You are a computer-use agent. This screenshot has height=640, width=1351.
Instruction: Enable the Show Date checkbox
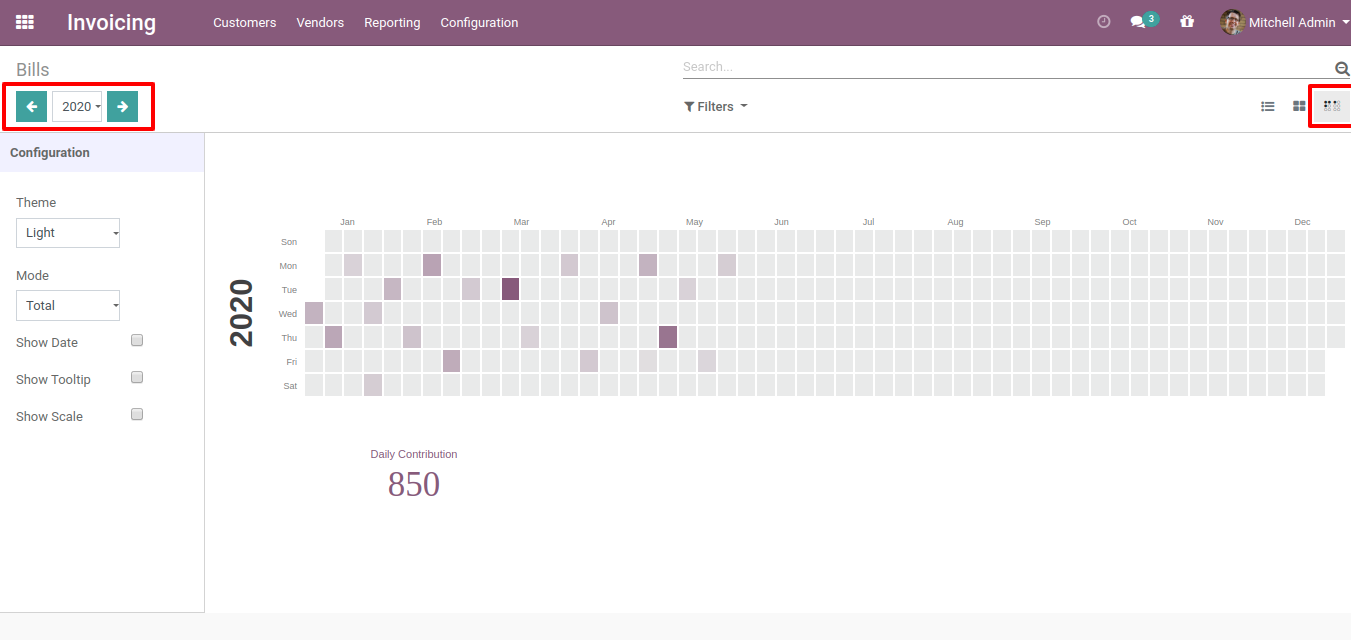click(137, 341)
